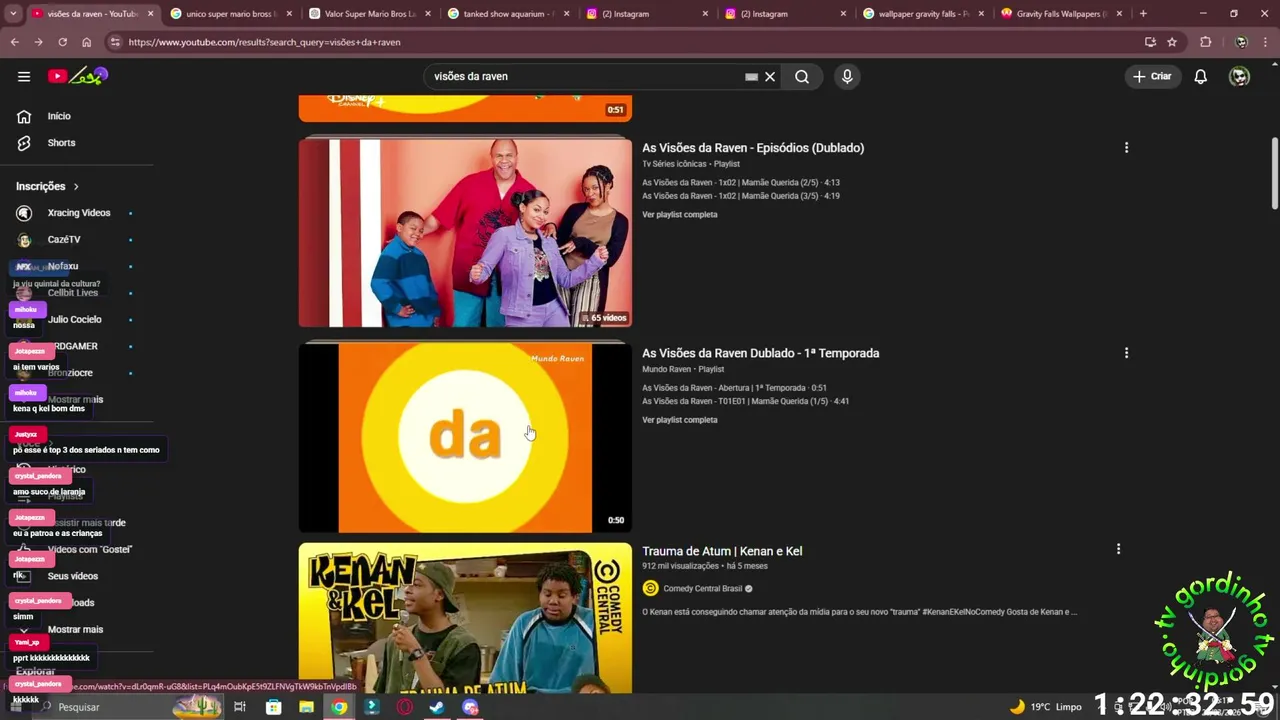The image size is (1280, 720).
Task: Clear the search box with the X
Action: coord(770,76)
